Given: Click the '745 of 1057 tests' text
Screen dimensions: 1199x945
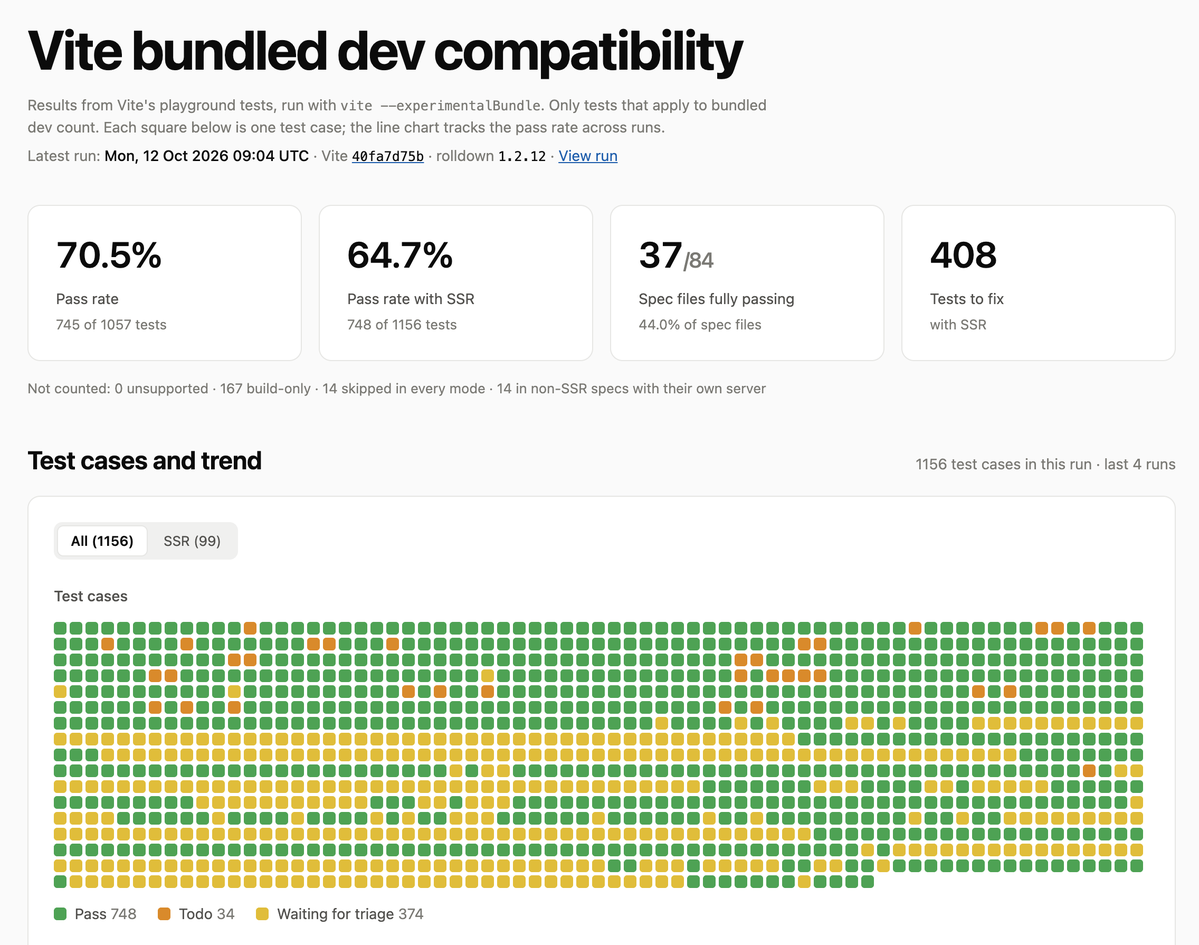Looking at the screenshot, I should point(111,325).
